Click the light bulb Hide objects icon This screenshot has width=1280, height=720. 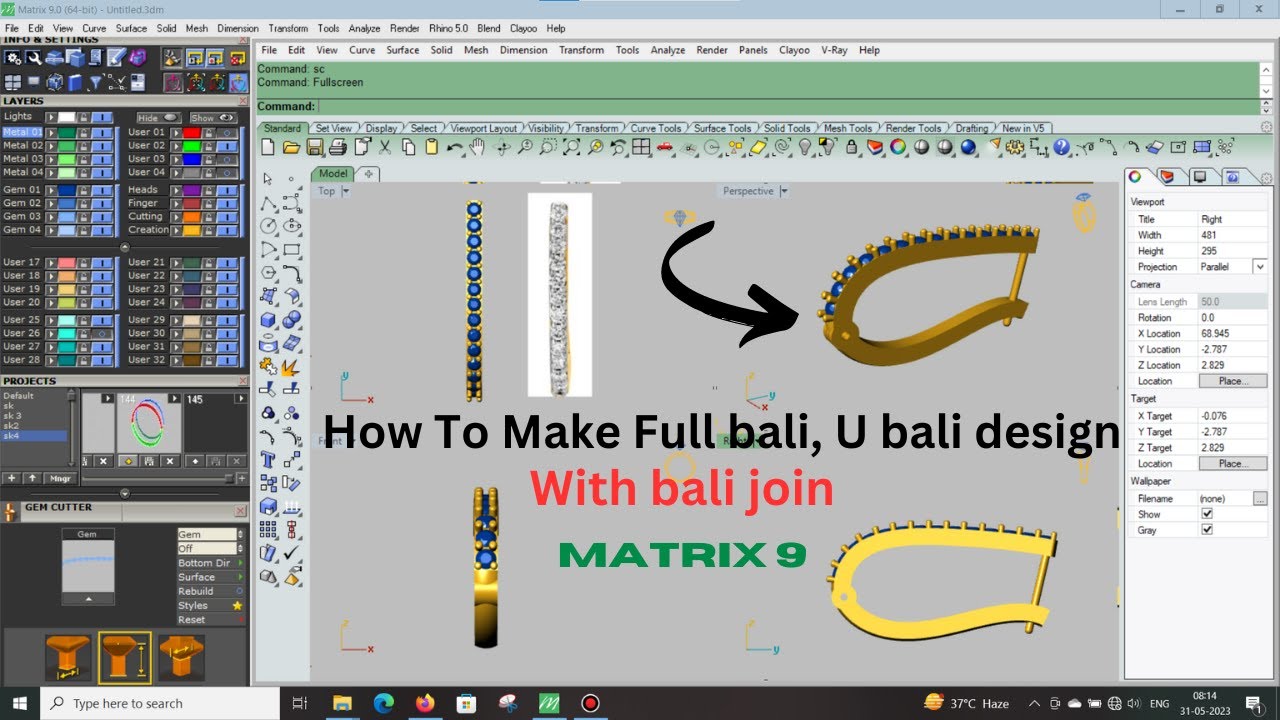805,147
